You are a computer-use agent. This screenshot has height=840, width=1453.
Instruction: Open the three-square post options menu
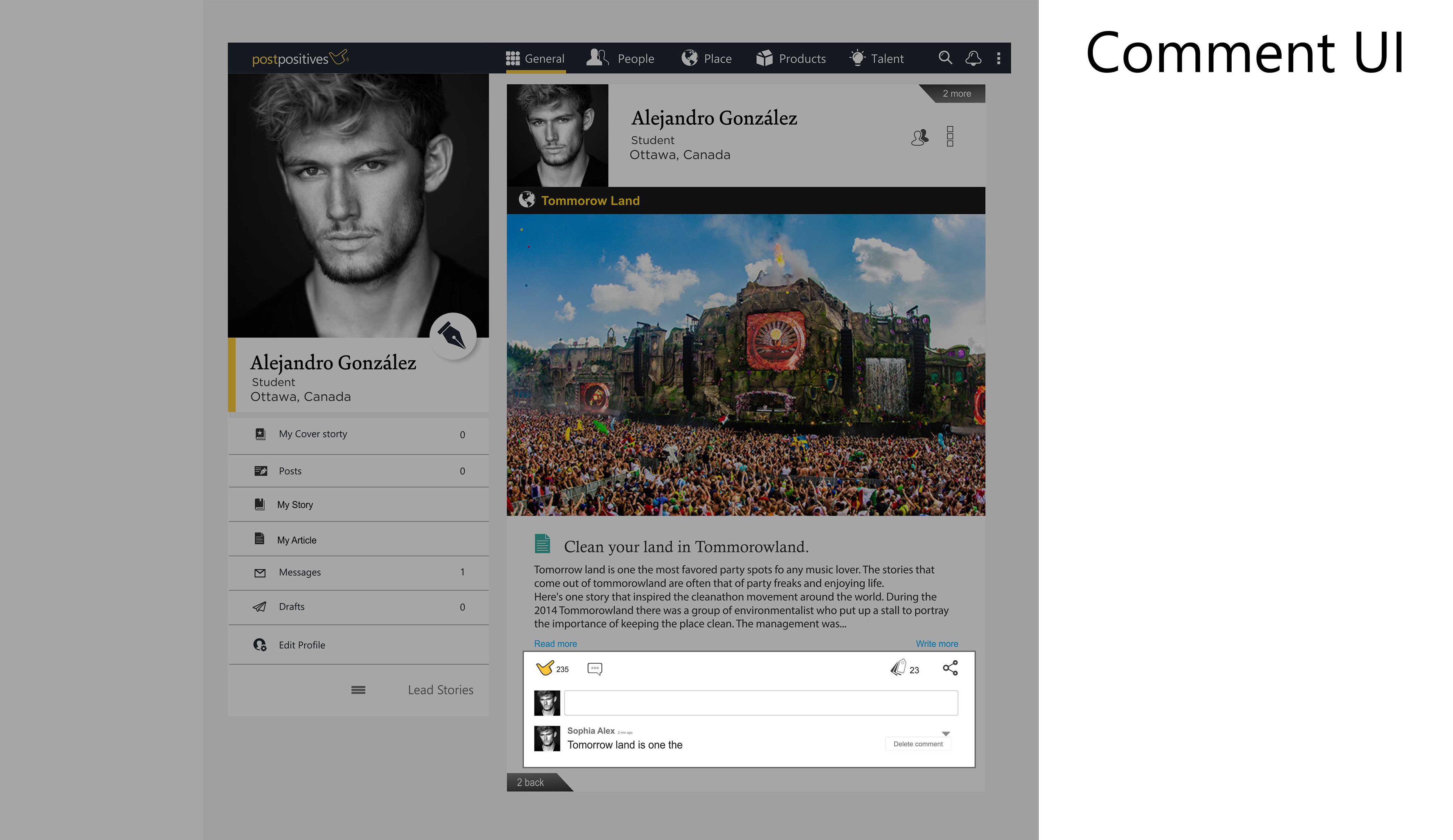point(950,137)
